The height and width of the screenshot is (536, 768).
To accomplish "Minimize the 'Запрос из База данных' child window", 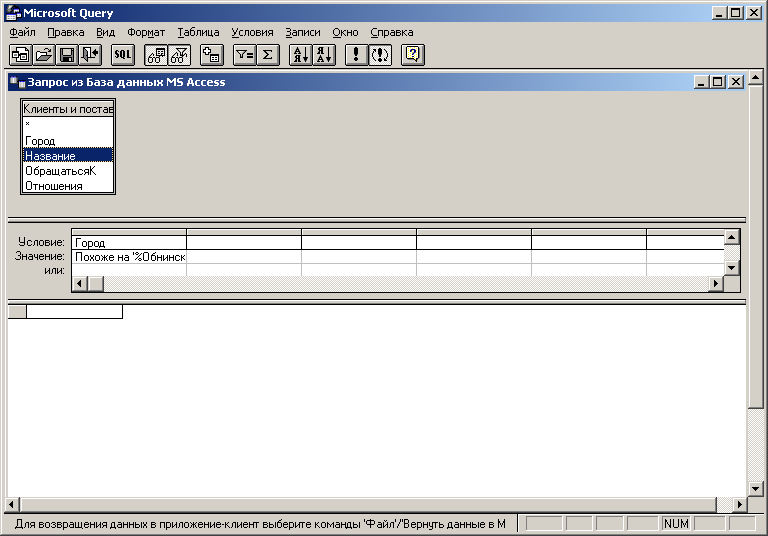I will click(701, 82).
